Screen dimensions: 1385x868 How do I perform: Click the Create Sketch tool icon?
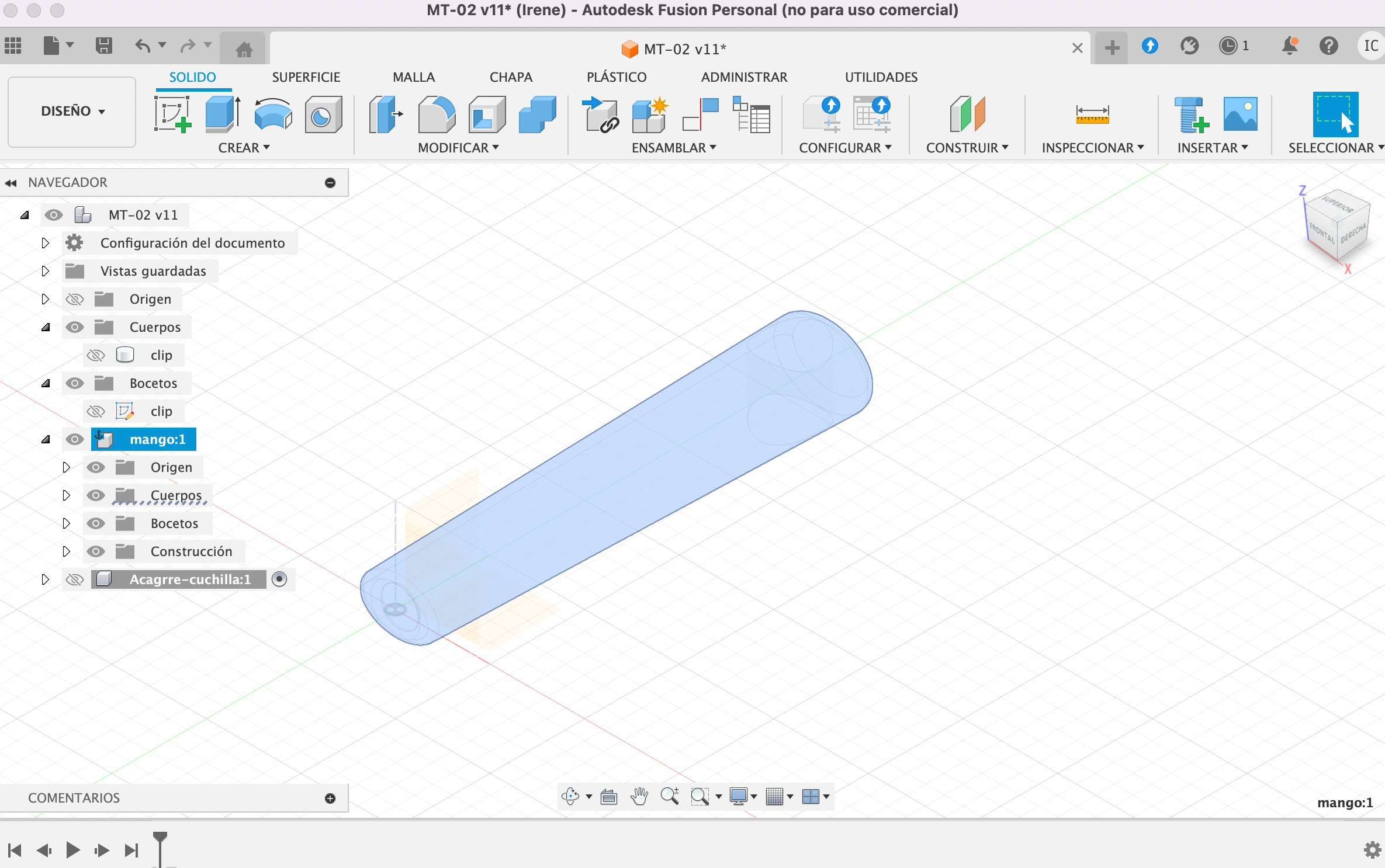(172, 114)
